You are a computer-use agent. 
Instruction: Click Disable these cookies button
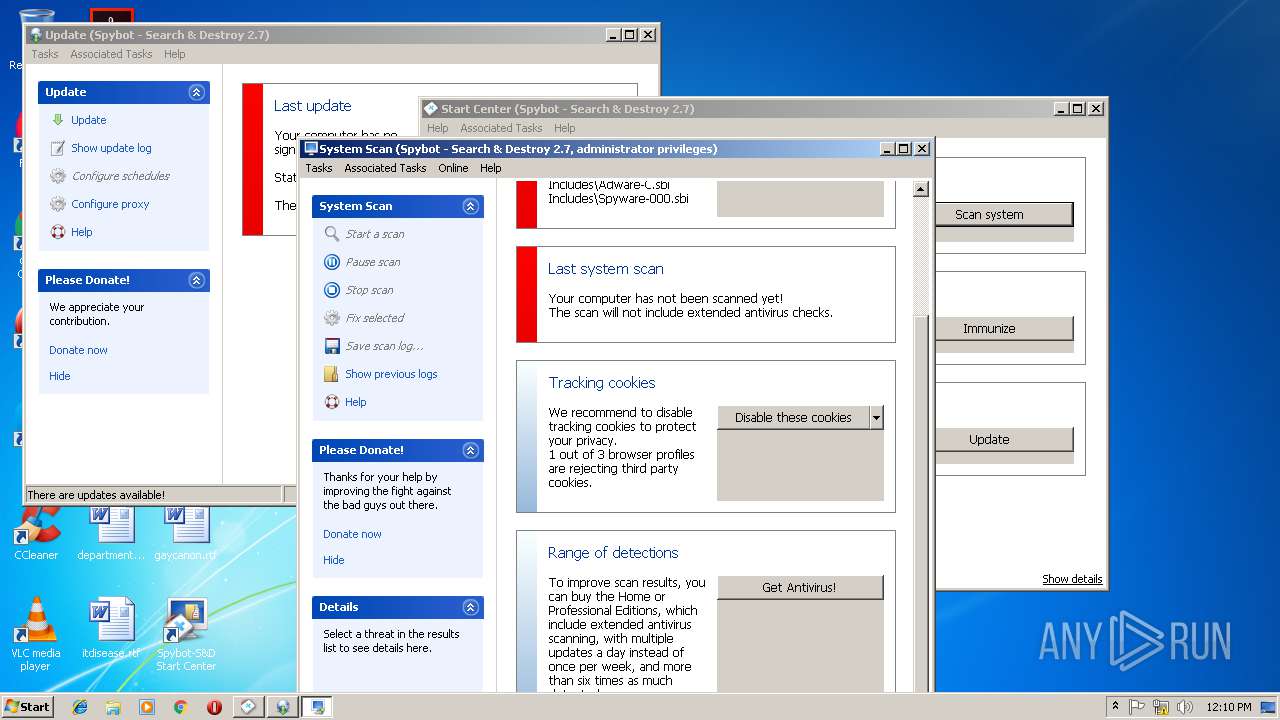point(793,418)
